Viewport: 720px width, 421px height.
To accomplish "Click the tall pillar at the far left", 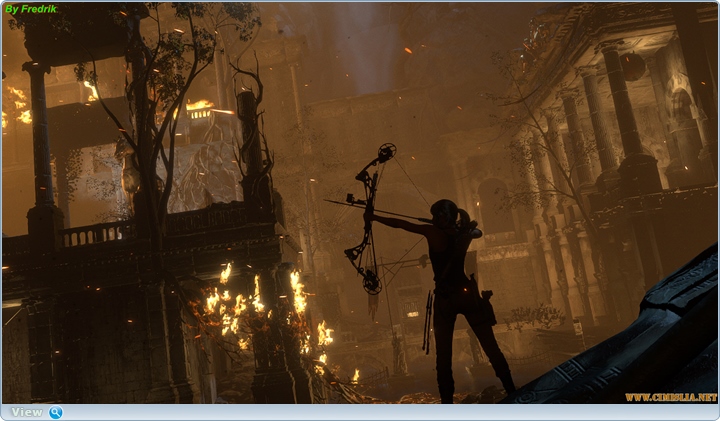I will coord(41,150).
